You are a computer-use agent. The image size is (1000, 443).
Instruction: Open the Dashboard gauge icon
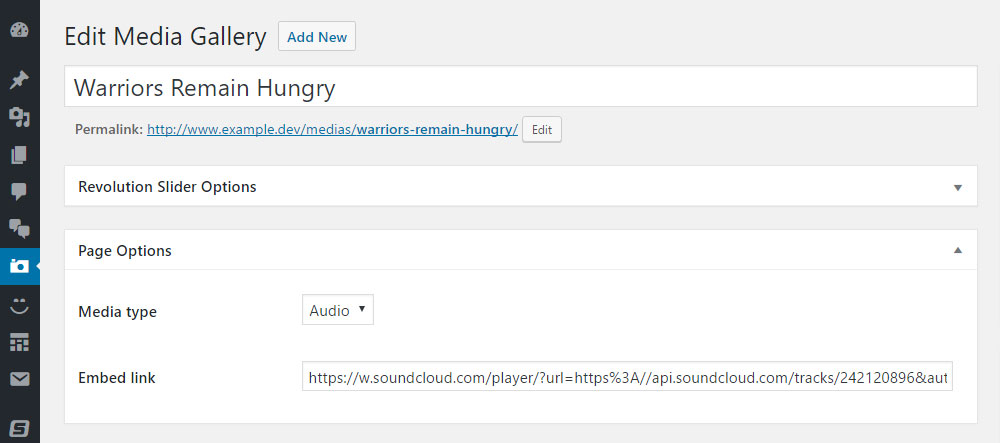[19, 30]
